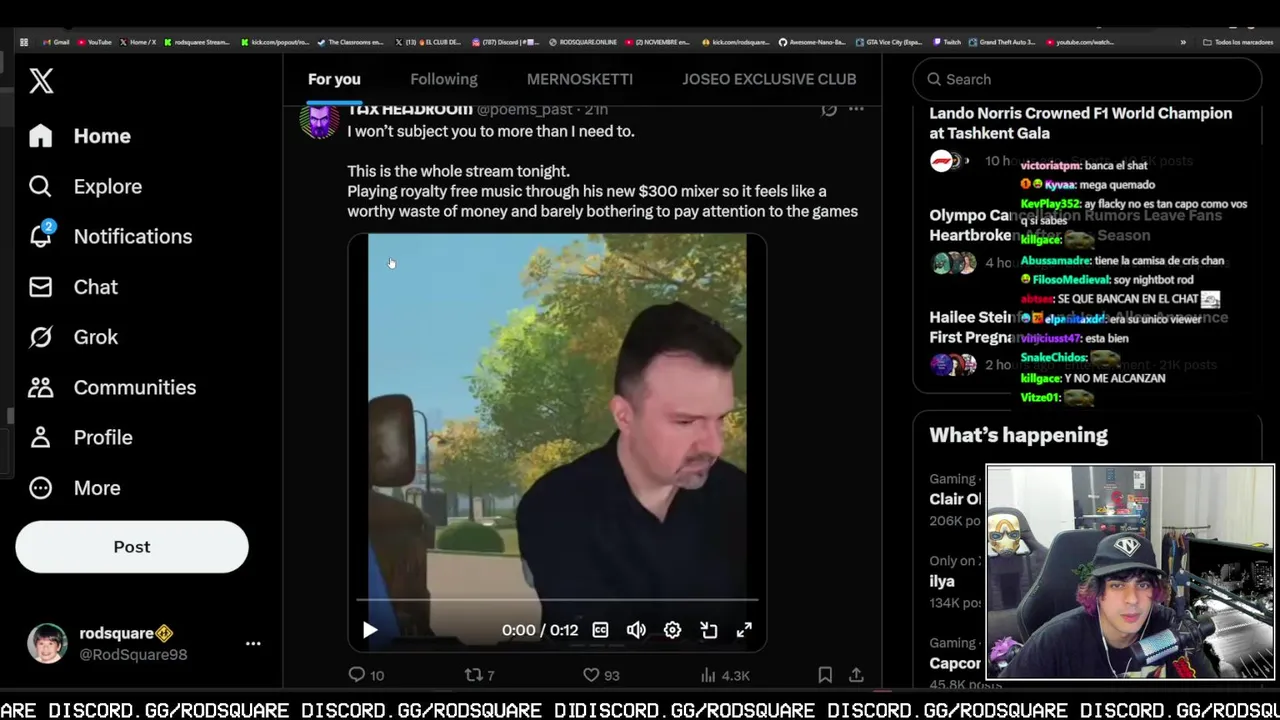Open the kick.com/popout bookmark
Viewport: 1280px width, 720px height.
click(275, 42)
